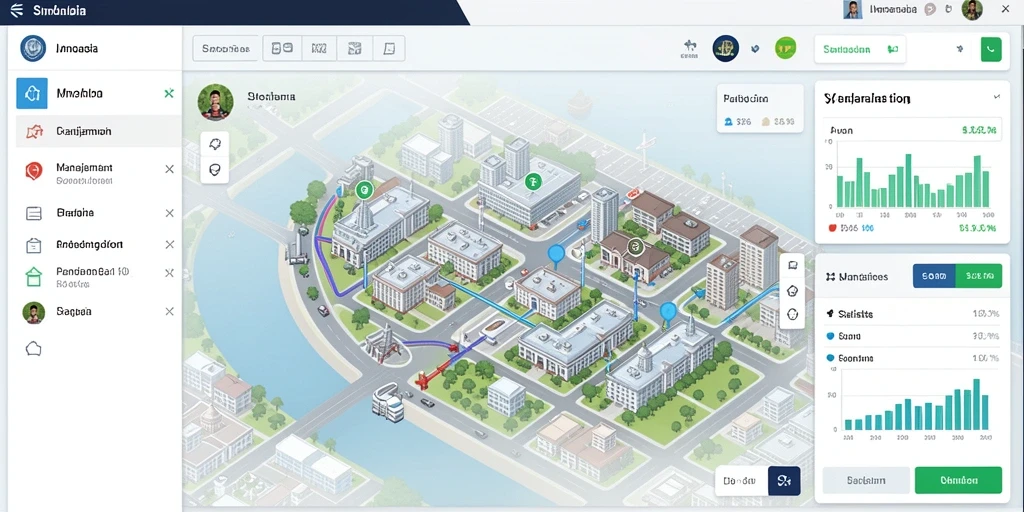Click the small blue arrow icon in toolbar
Screen dimensions: 1024x512
(x=756, y=48)
